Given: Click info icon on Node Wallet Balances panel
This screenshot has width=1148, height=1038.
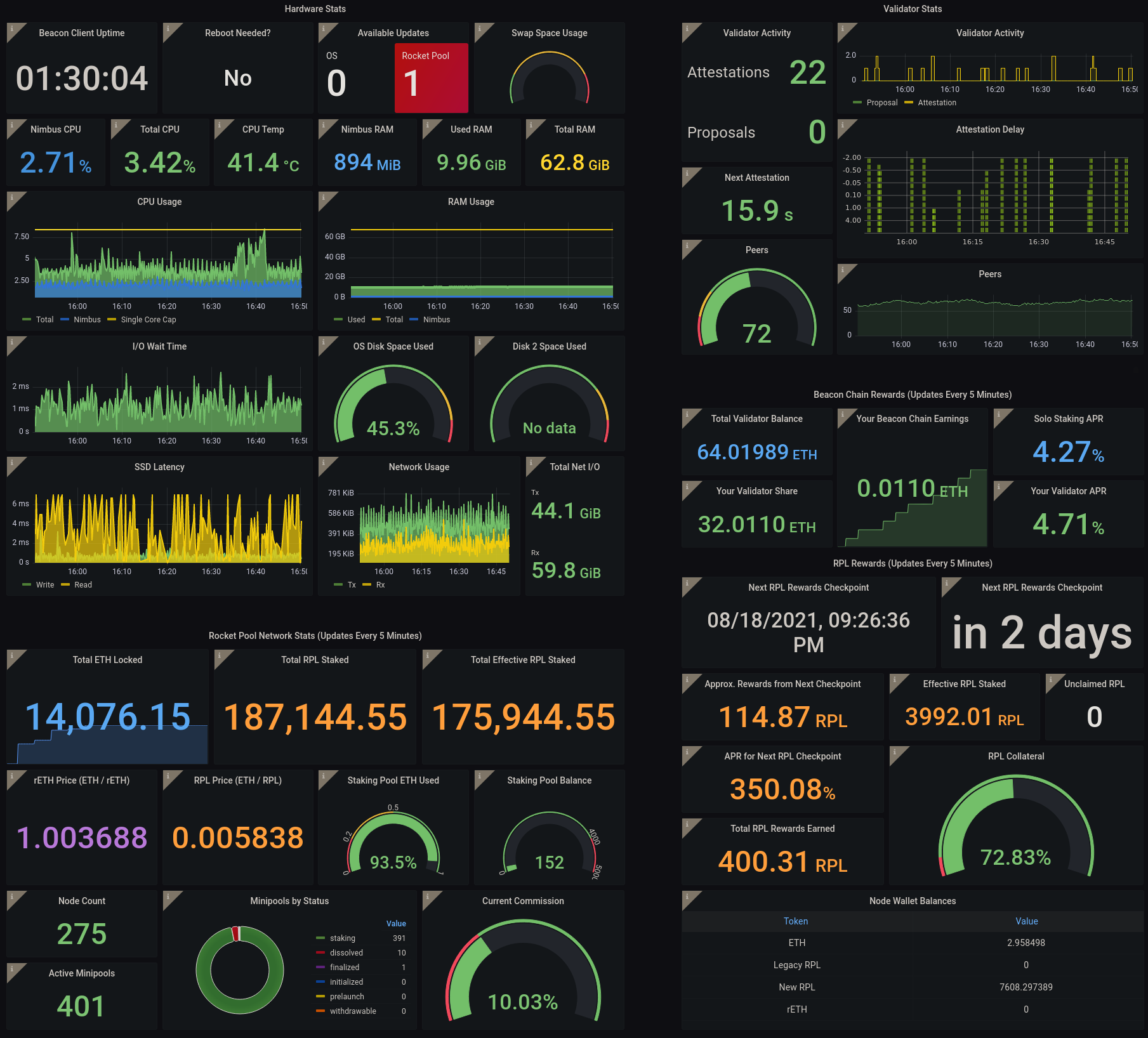Looking at the screenshot, I should pyautogui.click(x=687, y=897).
